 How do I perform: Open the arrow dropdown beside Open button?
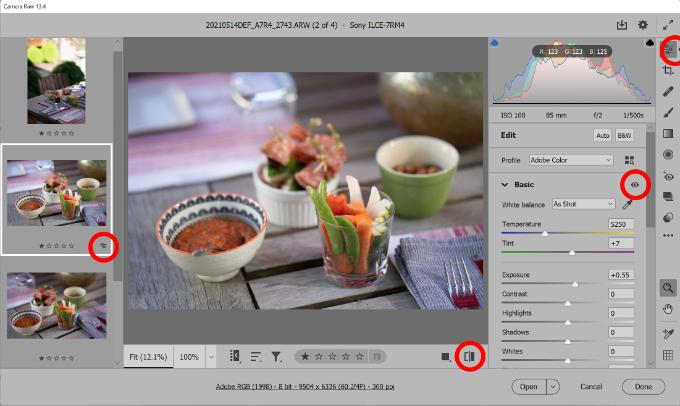tap(553, 386)
